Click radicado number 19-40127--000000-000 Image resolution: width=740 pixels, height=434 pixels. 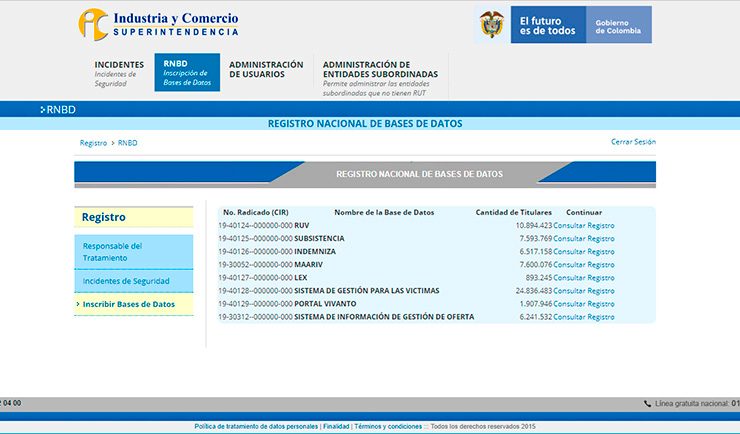point(255,278)
